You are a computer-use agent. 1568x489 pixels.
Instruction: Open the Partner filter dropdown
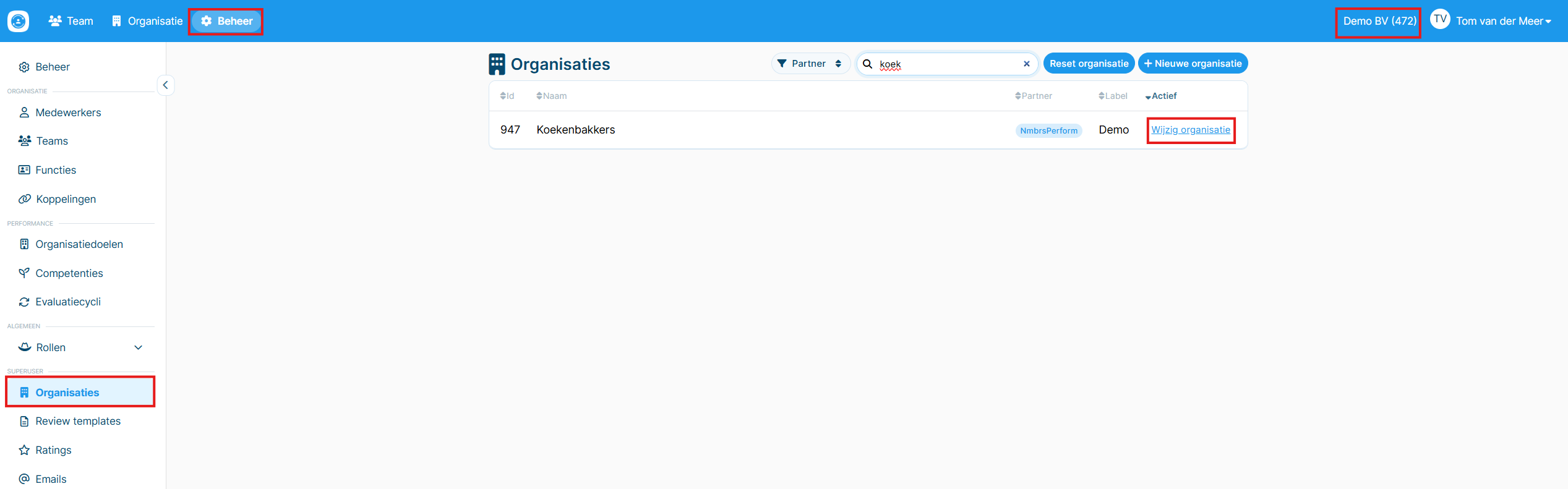[810, 64]
